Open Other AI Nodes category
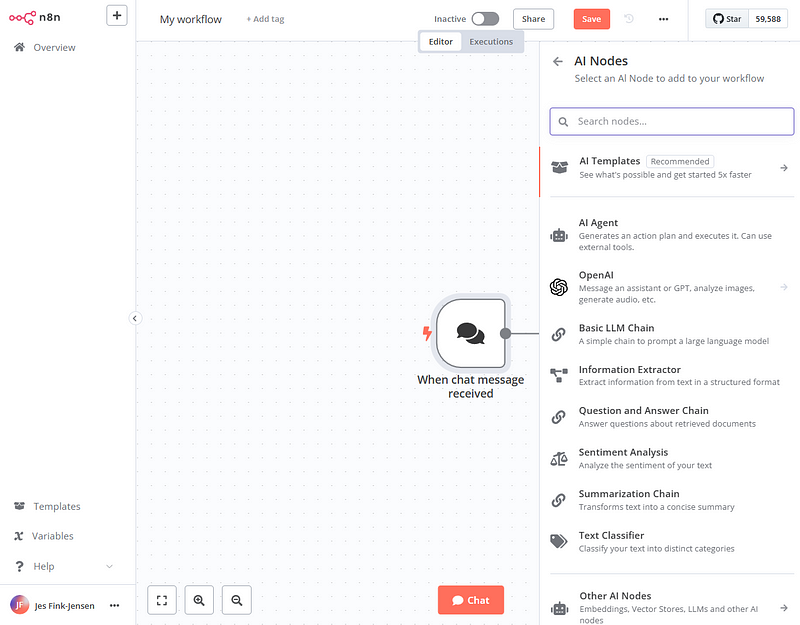 click(x=671, y=607)
